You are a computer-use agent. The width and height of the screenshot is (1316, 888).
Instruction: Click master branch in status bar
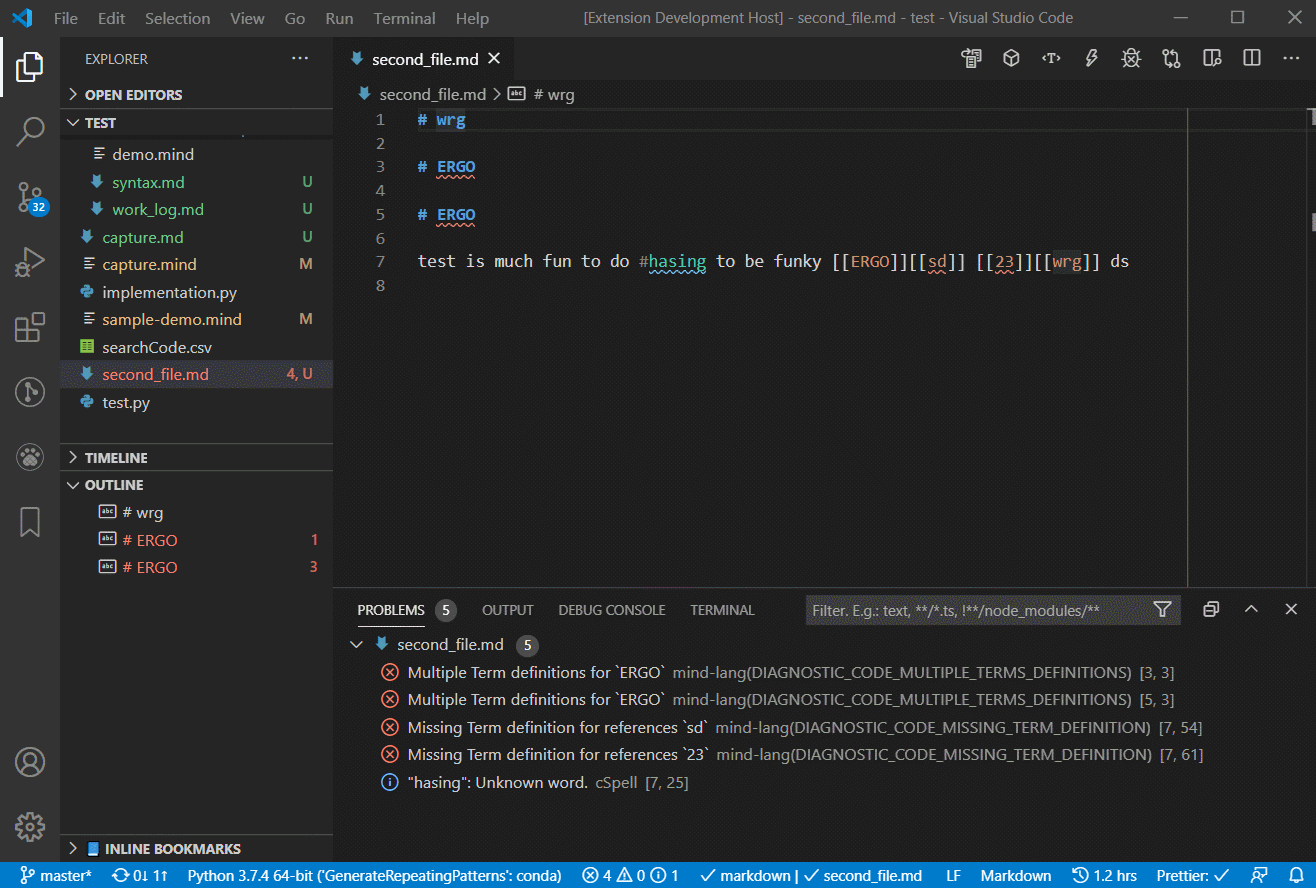56,876
